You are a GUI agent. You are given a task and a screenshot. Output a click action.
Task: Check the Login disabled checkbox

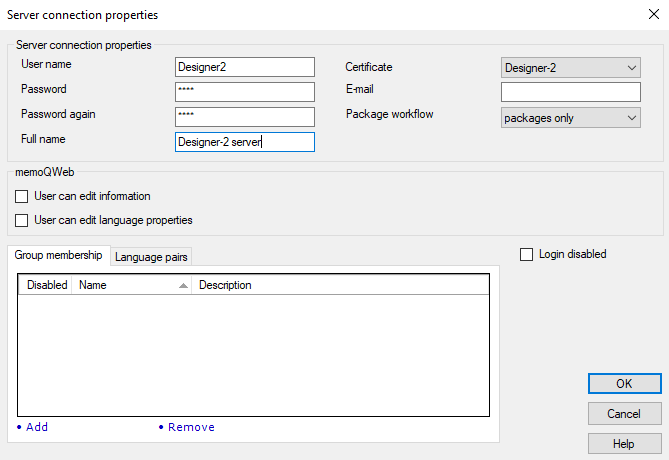point(527,255)
